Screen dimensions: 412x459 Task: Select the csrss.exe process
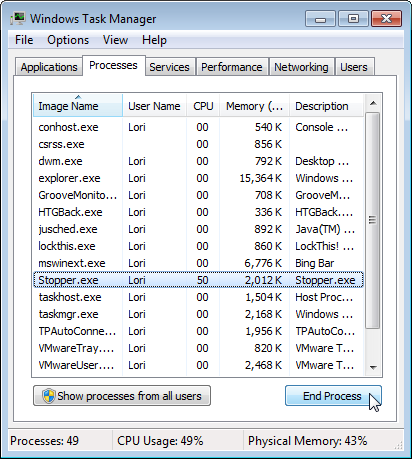(x=198, y=144)
